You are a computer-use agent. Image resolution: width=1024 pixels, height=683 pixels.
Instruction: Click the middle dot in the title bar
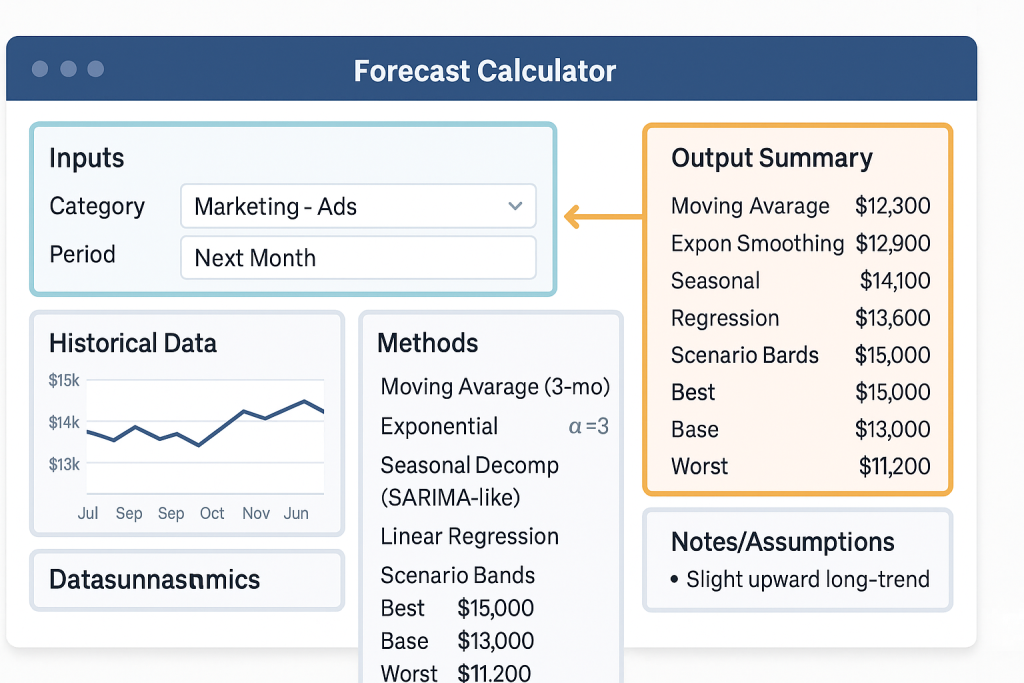(x=68, y=69)
